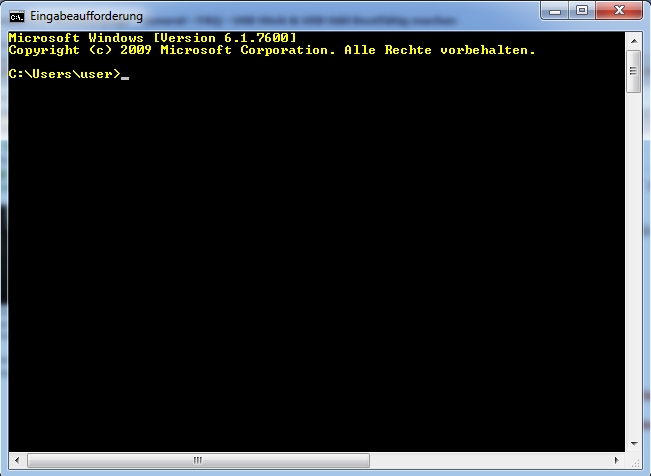
Task: Click the horizontal scrollbar track right of the thumb
Action: [489, 460]
